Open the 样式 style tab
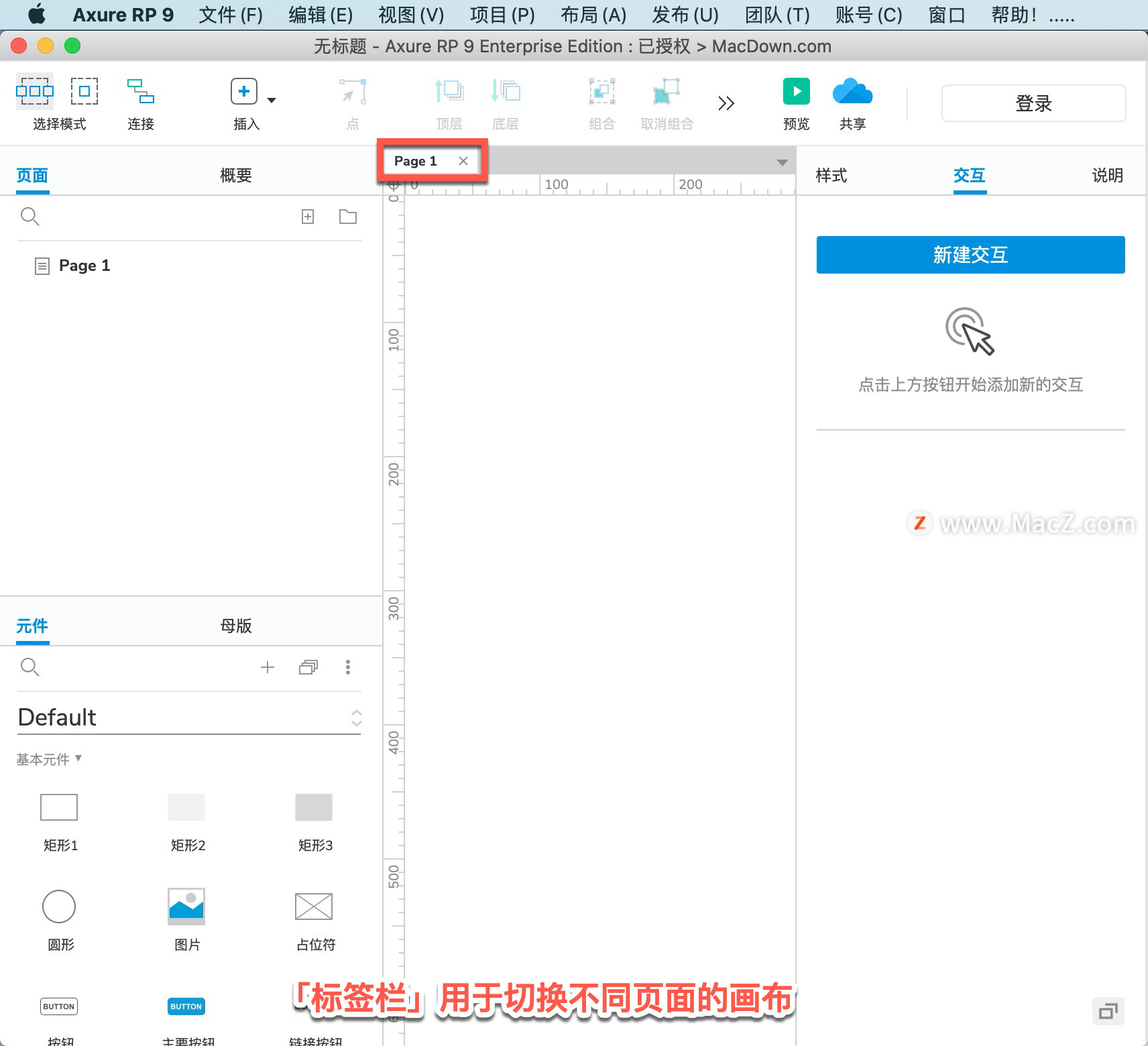1148x1046 pixels. 831,176
